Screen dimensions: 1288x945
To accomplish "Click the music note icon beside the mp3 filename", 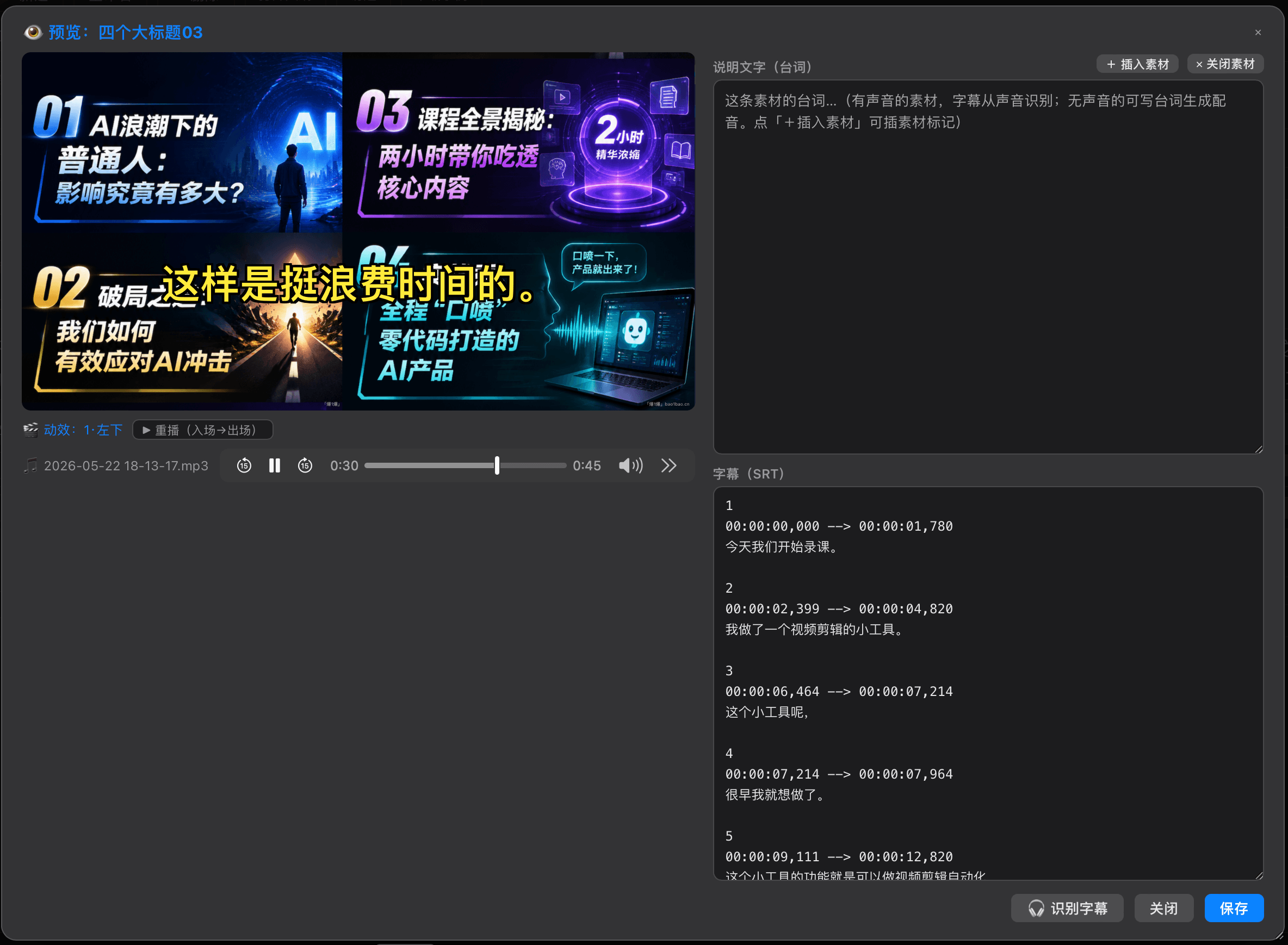I will [31, 465].
